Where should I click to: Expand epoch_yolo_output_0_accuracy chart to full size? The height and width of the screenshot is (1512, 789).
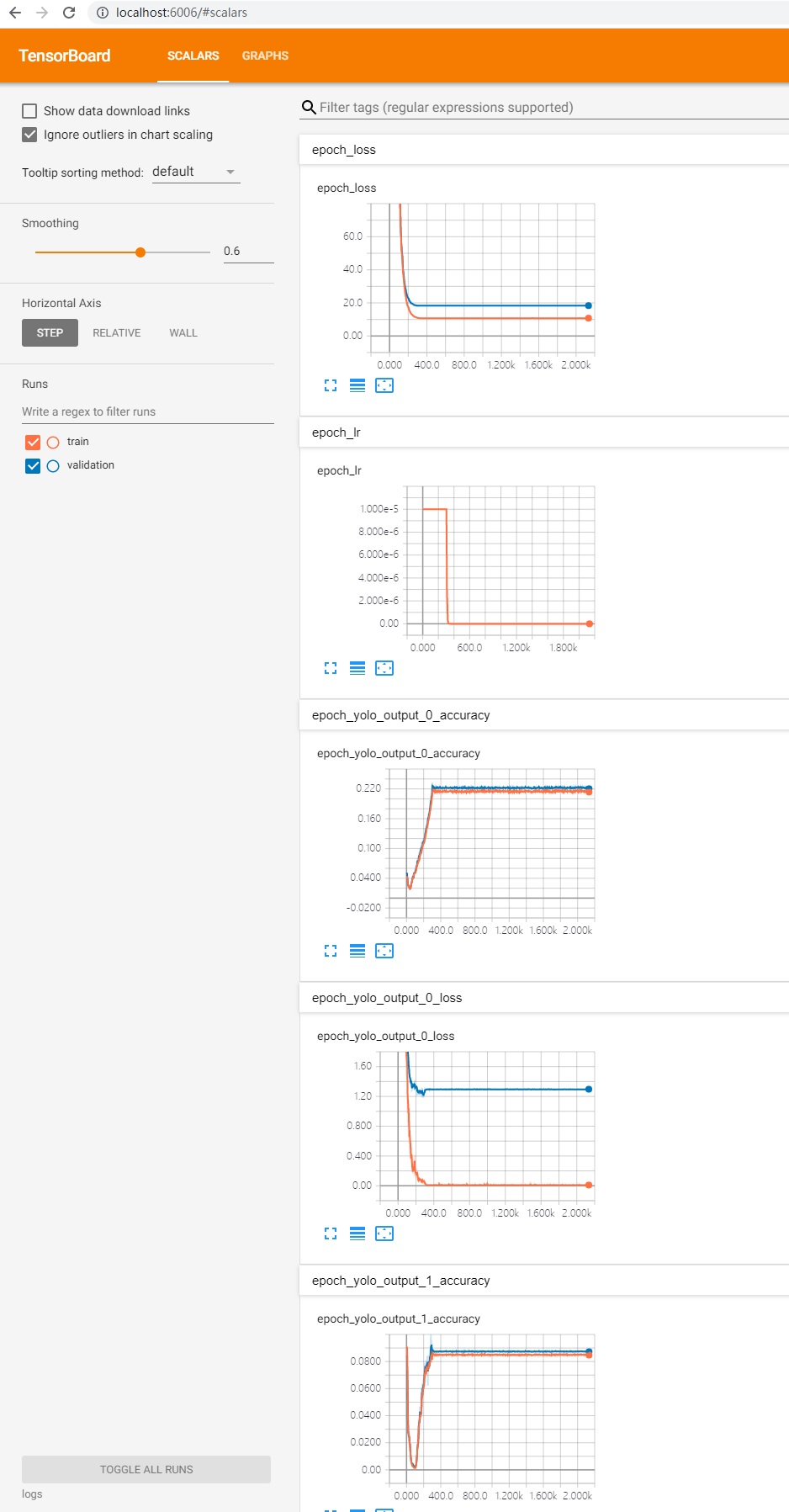click(x=331, y=951)
